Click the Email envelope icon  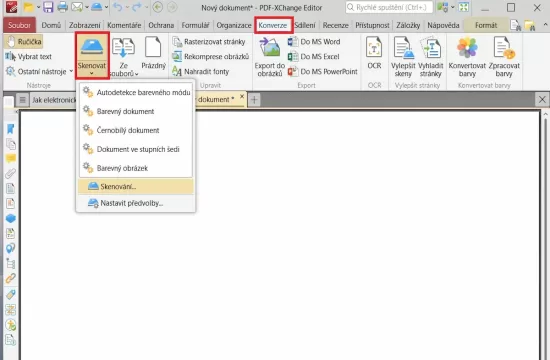[77, 7]
